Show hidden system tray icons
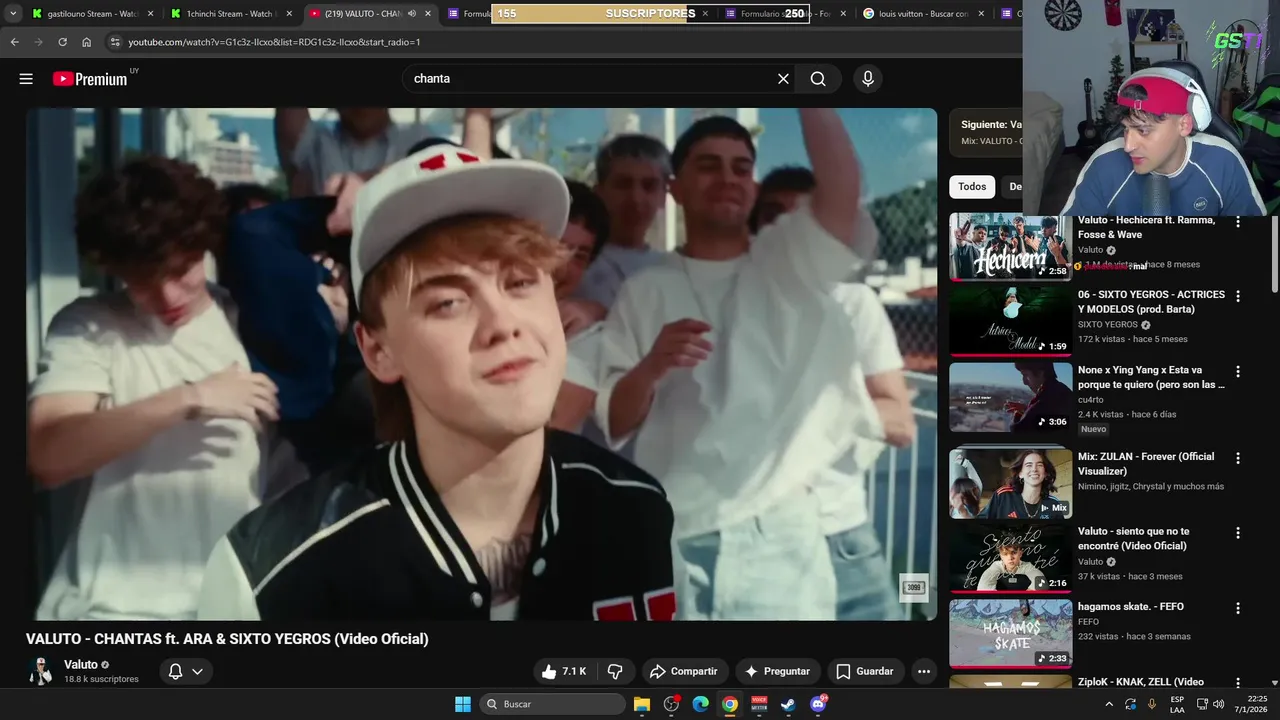Screen dimensions: 1280x720 pos(1109,704)
